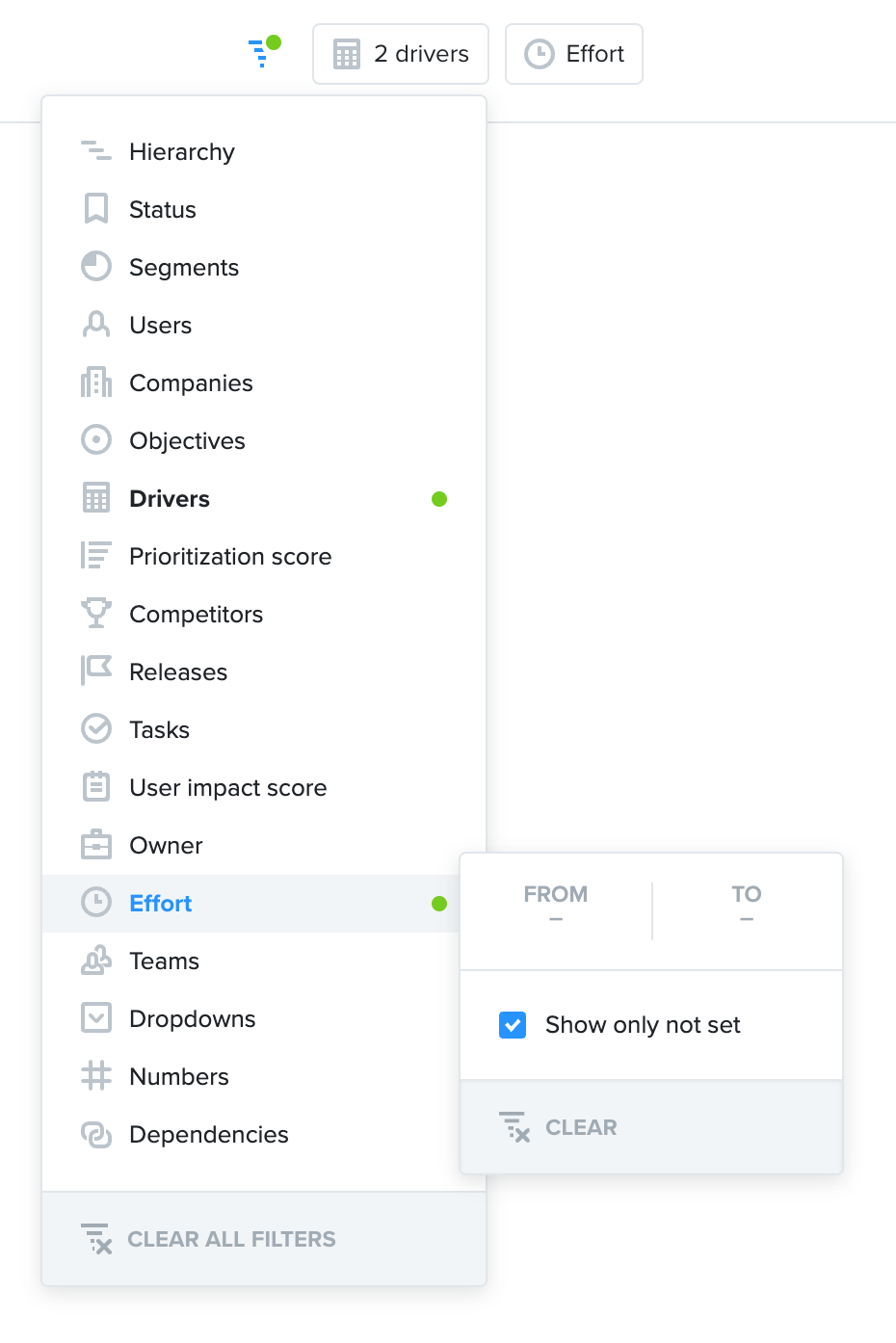896x1343 pixels.
Task: Uncheck Show only not set checkbox
Action: click(513, 1025)
